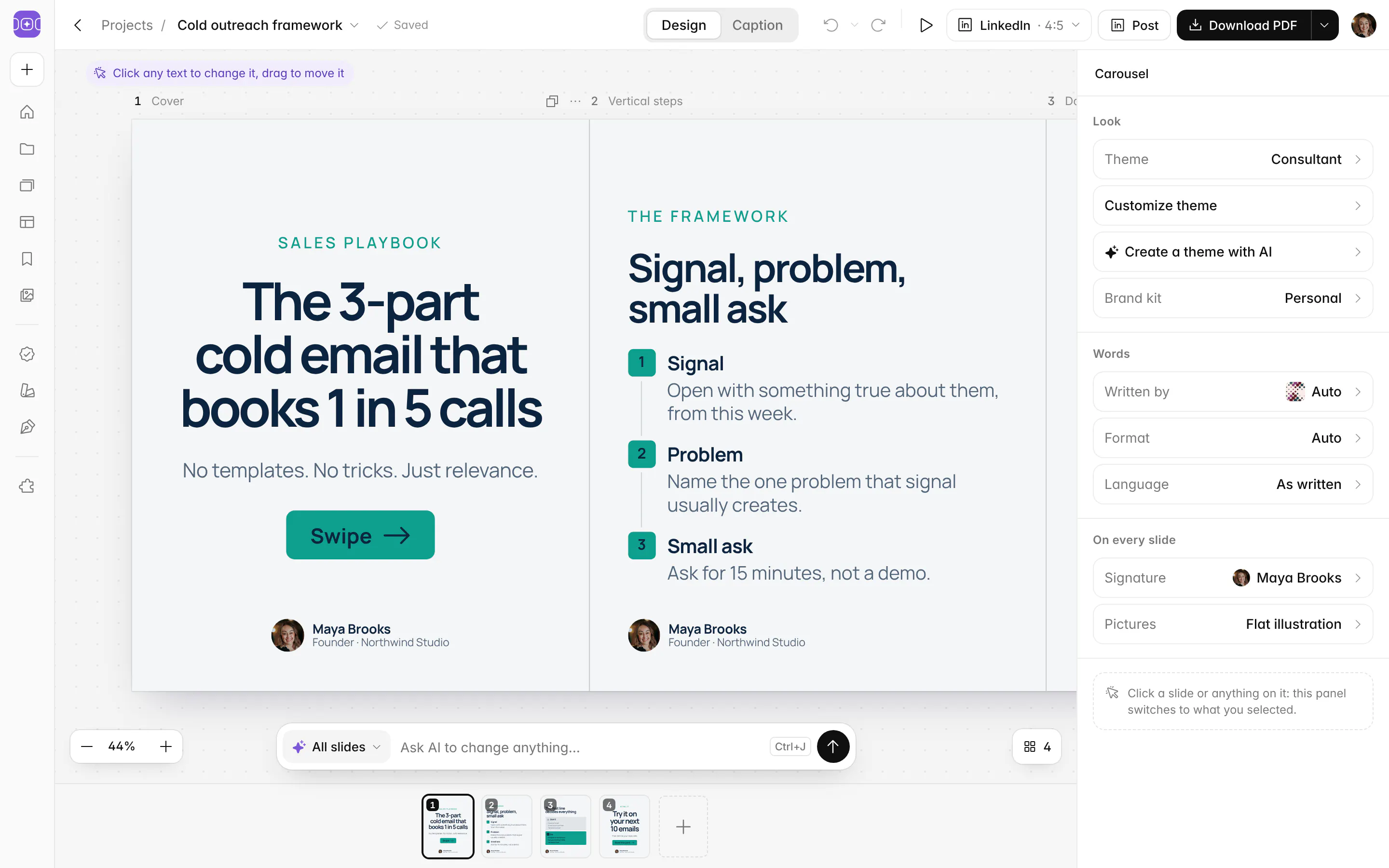Open the All slides scope dropdown
Viewport: 1389px width, 868px height.
coord(337,747)
